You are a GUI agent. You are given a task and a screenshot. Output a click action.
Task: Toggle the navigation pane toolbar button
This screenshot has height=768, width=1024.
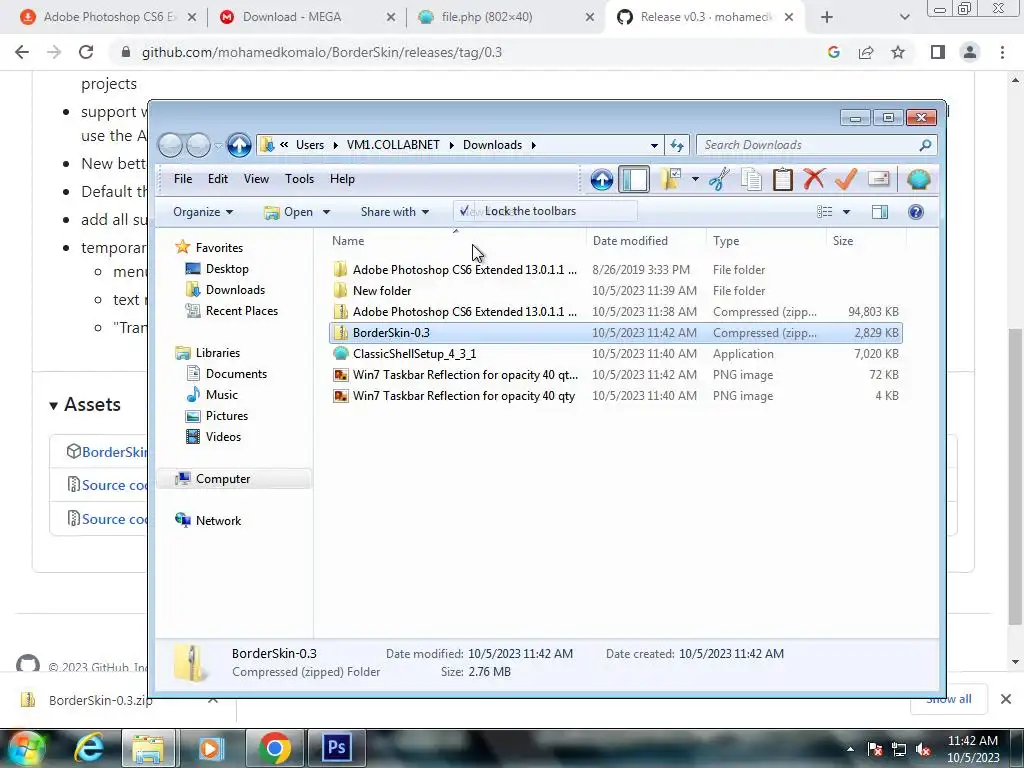633,179
